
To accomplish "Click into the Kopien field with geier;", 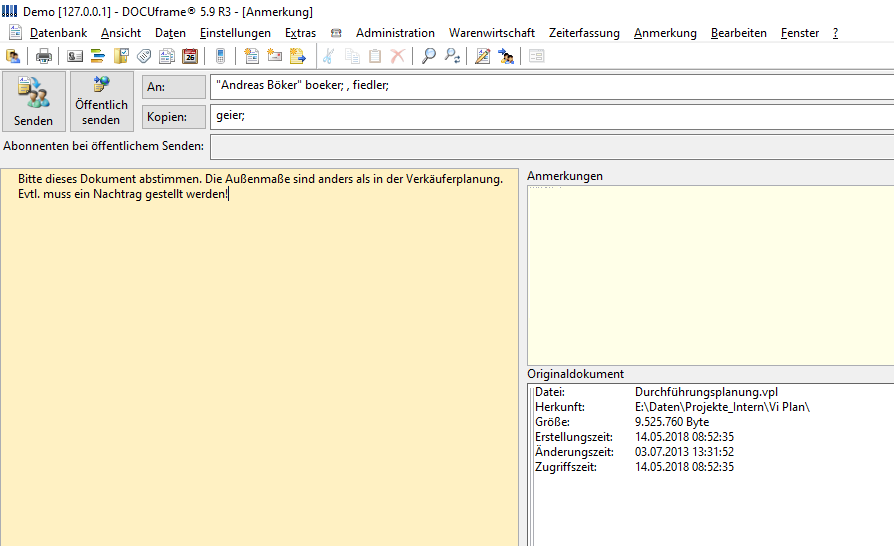I will point(552,117).
